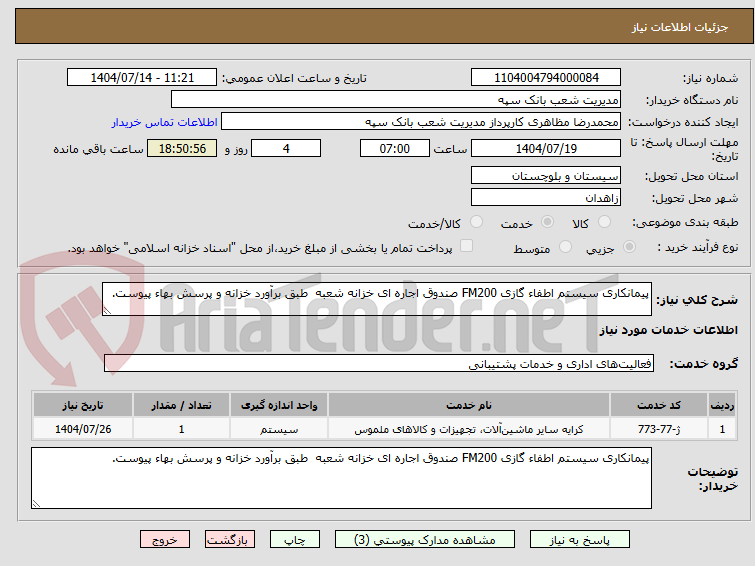Viewport: 755px width, 566px height.
Task: Click the remaining days field showing 4
Action: pos(286,148)
